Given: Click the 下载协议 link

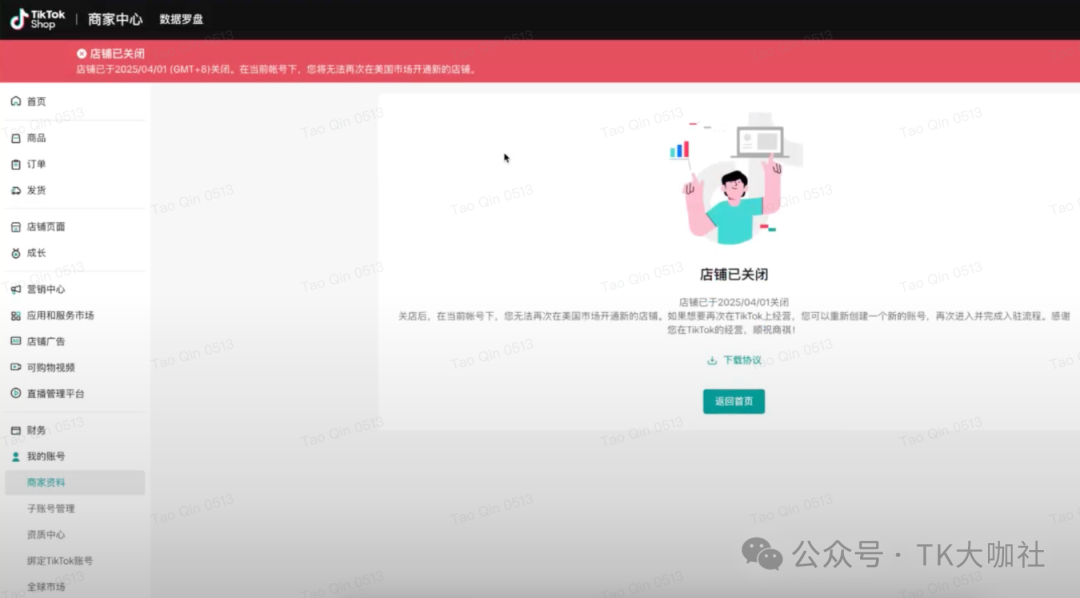Looking at the screenshot, I should pos(742,360).
